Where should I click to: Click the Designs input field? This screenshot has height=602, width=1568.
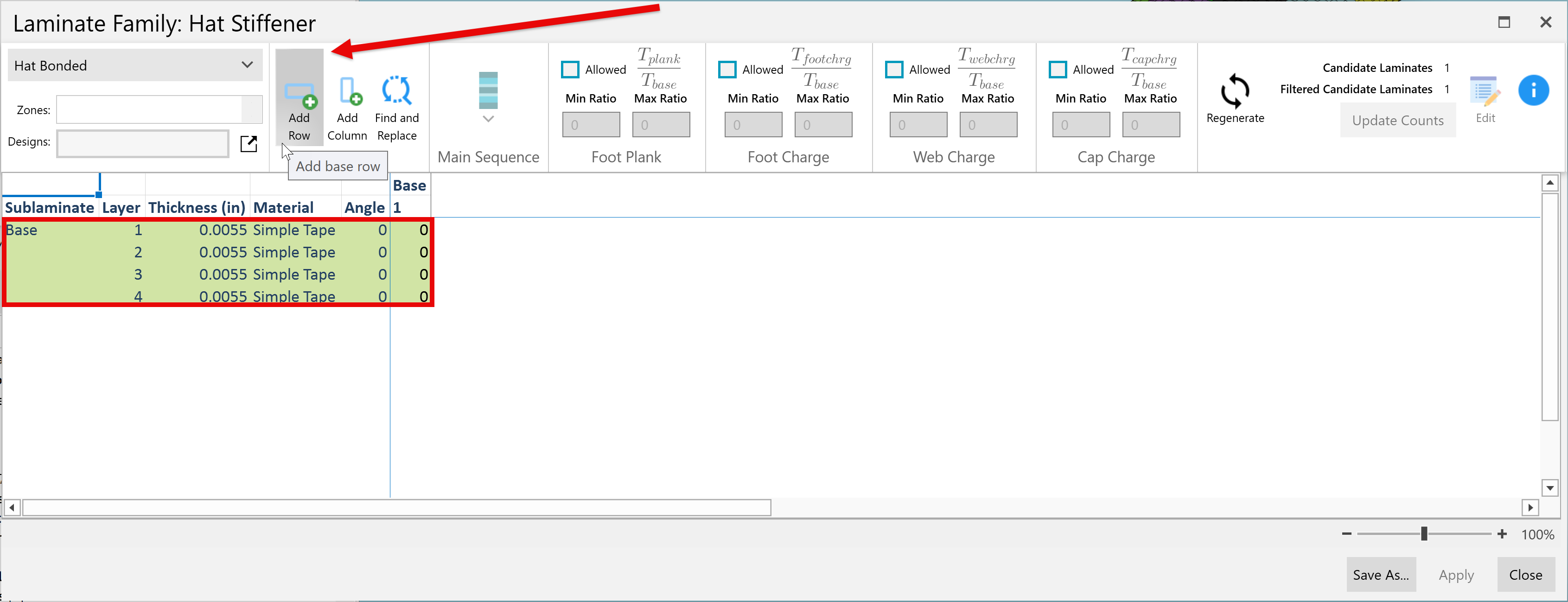point(143,144)
